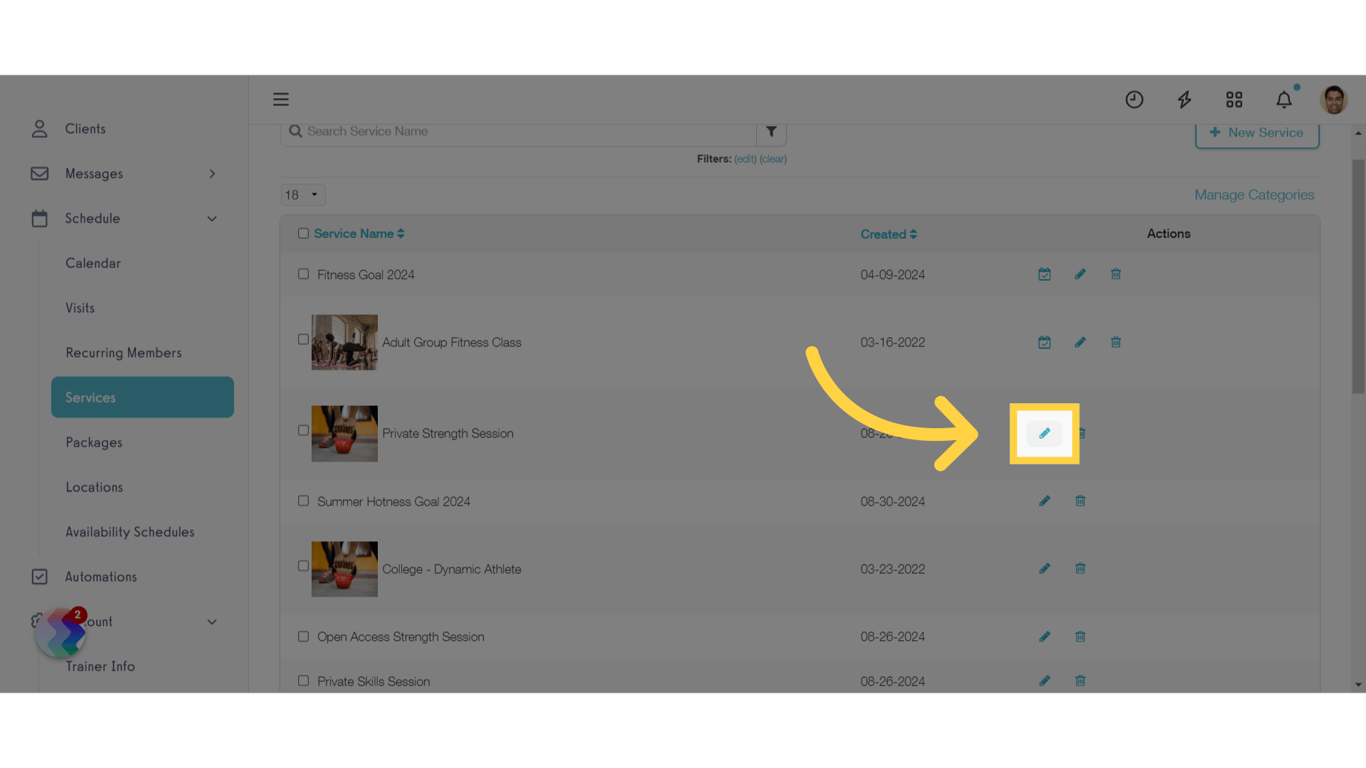Edit Private Skills Session service
This screenshot has height=768, width=1366.
pyautogui.click(x=1044, y=681)
